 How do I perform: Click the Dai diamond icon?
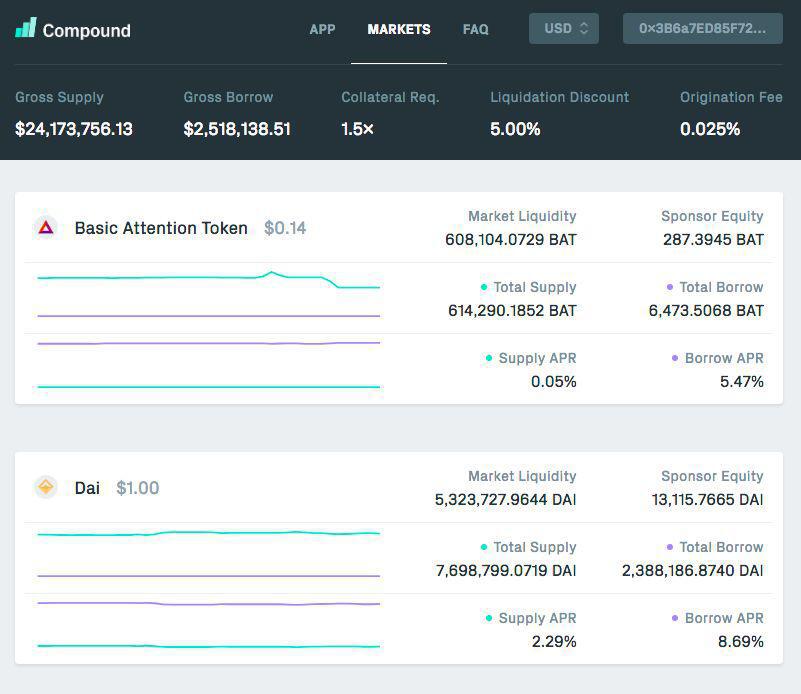tap(46, 487)
